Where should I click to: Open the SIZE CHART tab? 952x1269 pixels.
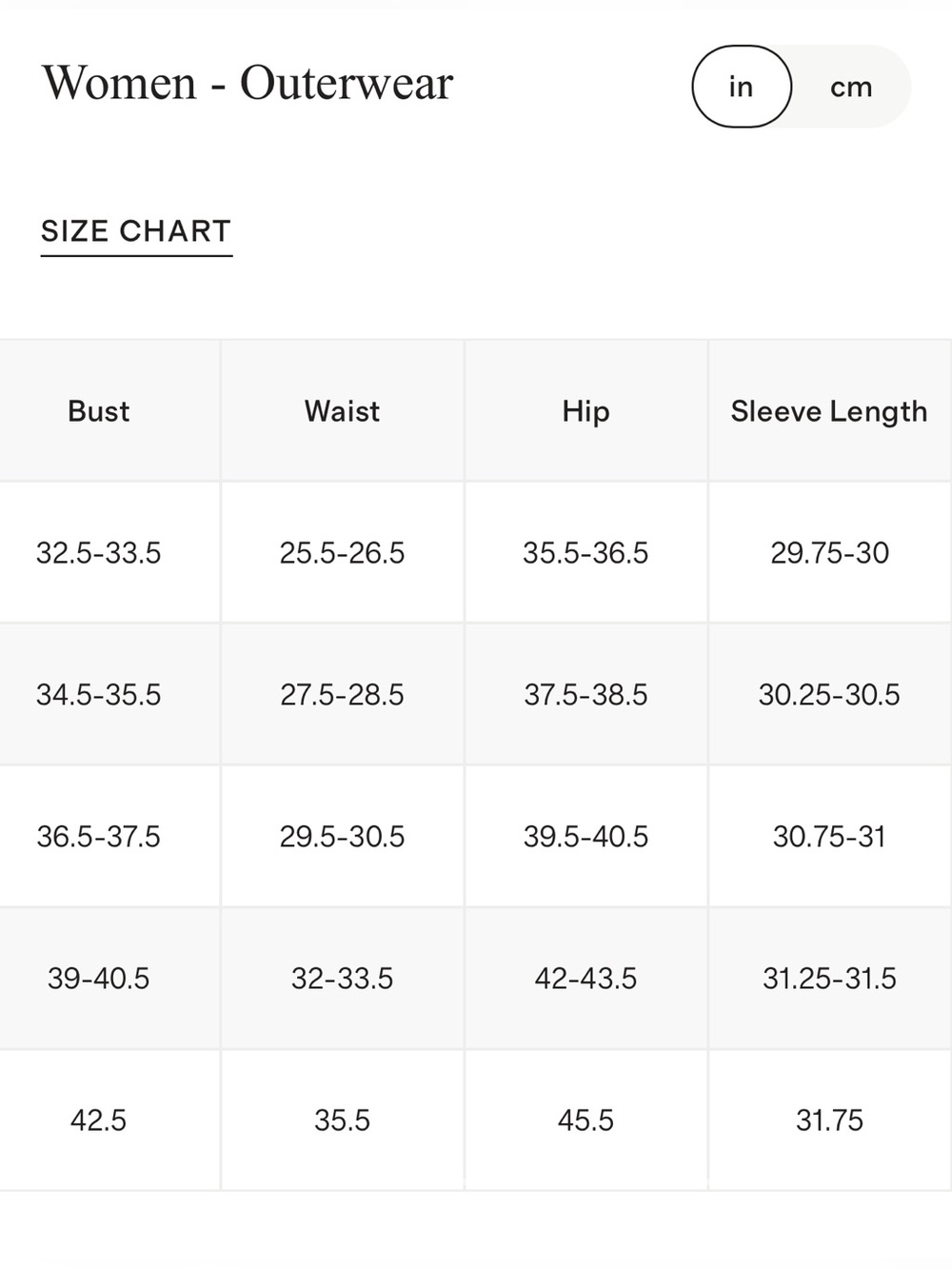click(136, 231)
